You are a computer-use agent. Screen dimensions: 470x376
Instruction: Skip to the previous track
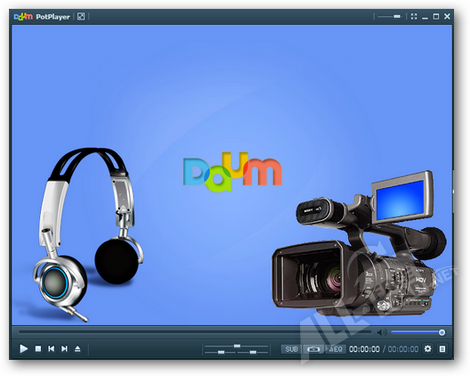[x=51, y=349]
